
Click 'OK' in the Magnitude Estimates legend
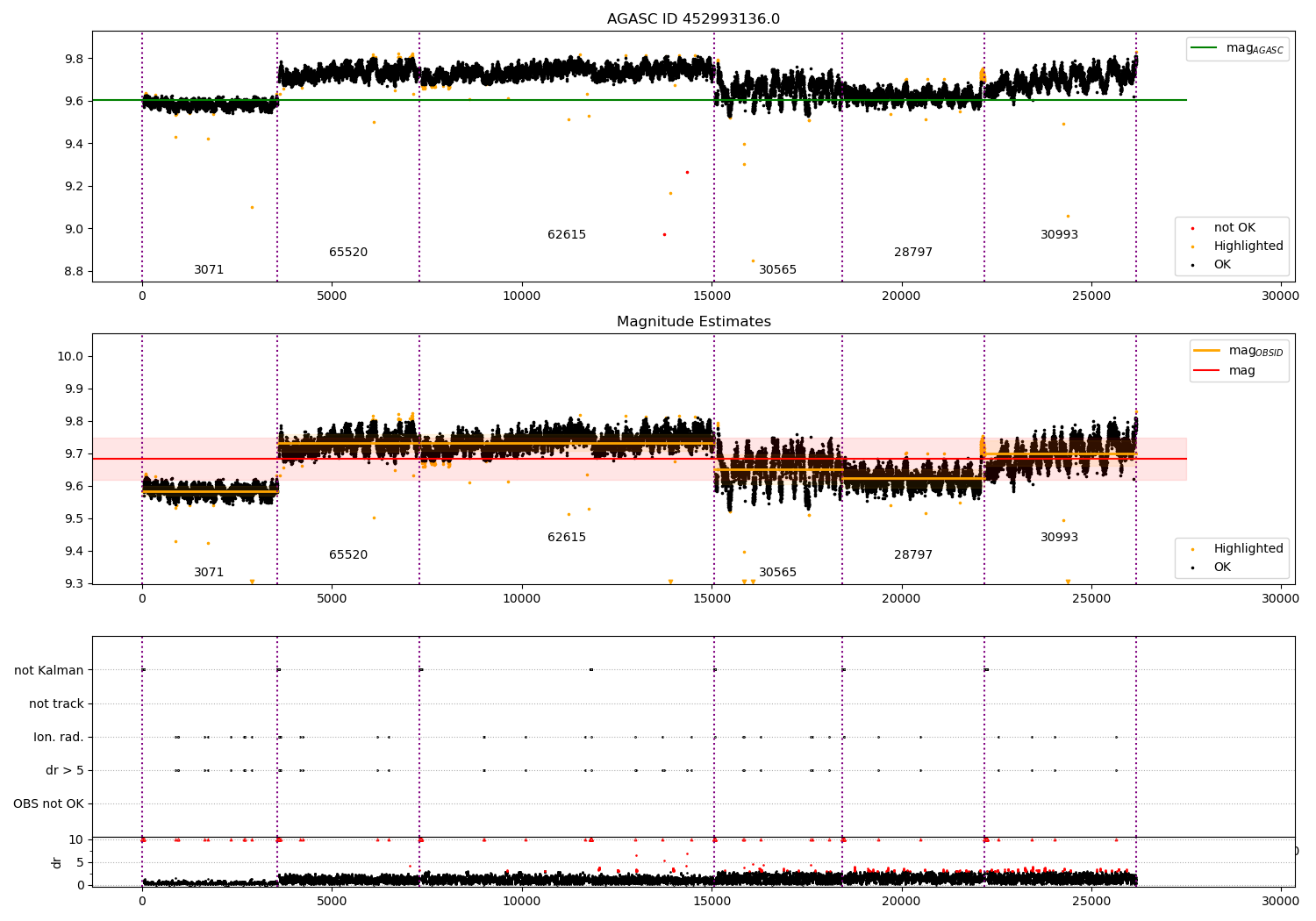(x=1222, y=568)
